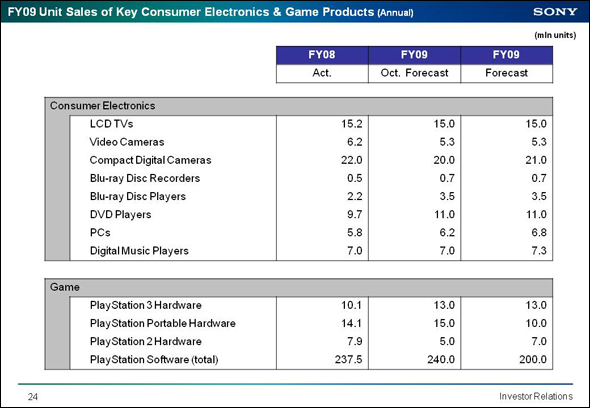Click the SONY logo in the header
590x408 pixels.
click(555, 12)
